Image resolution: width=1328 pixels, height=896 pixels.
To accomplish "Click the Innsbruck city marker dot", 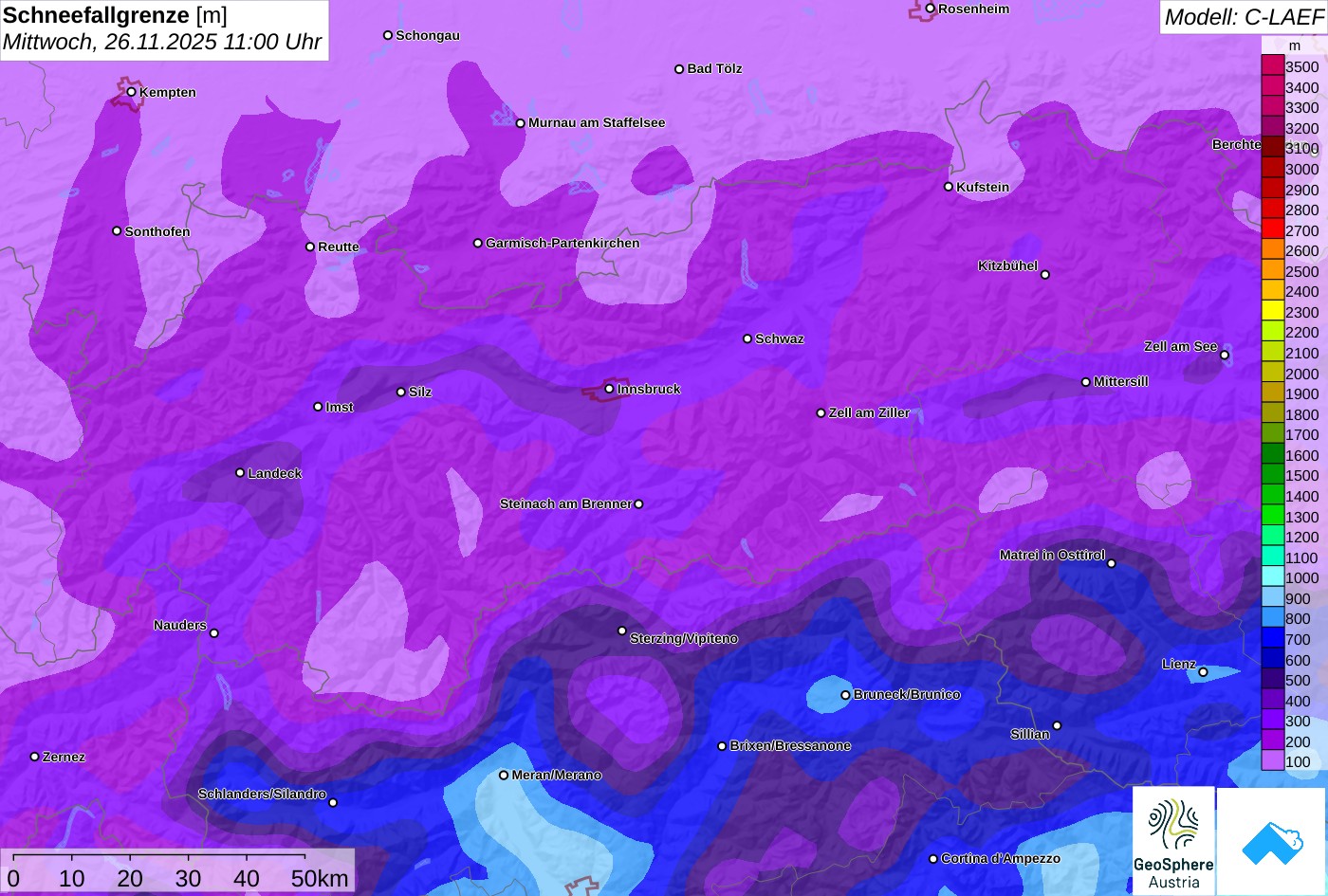I will [x=609, y=389].
